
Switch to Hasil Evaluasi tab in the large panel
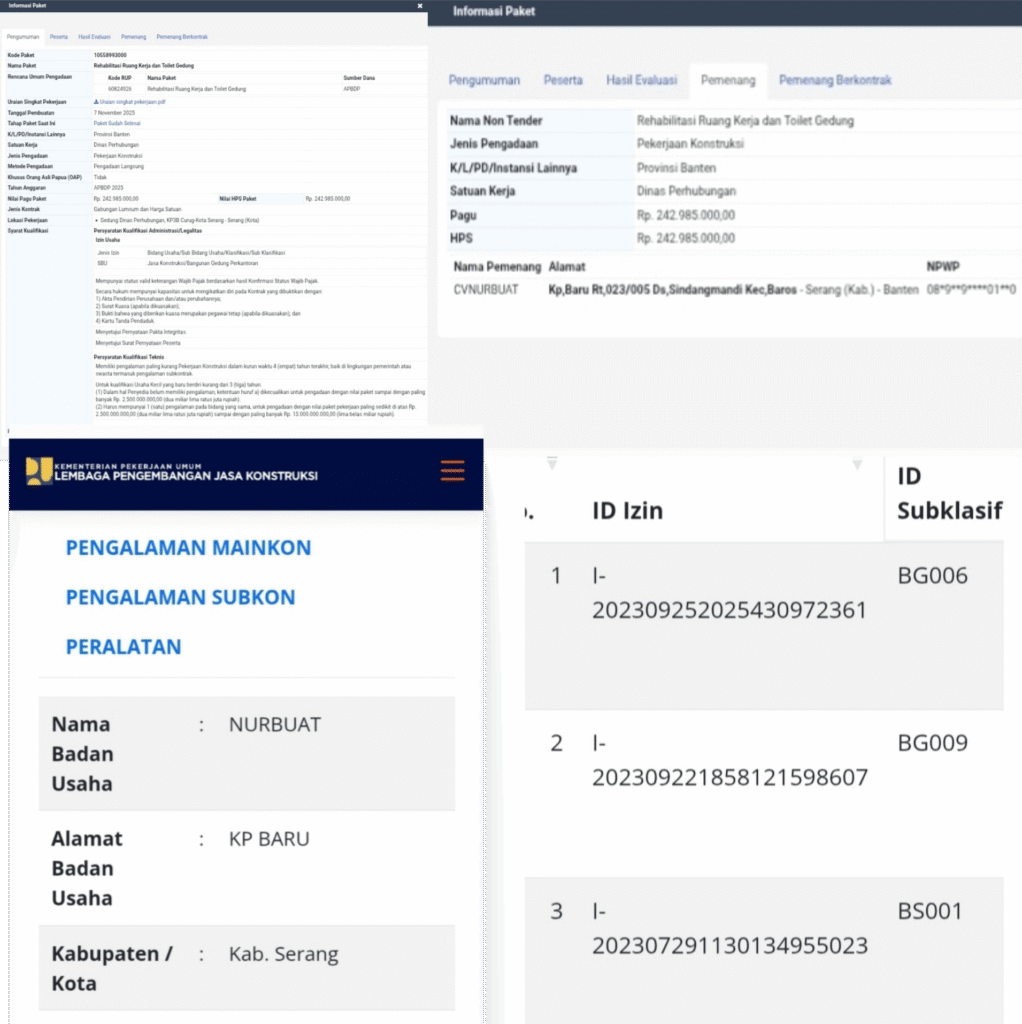click(640, 80)
